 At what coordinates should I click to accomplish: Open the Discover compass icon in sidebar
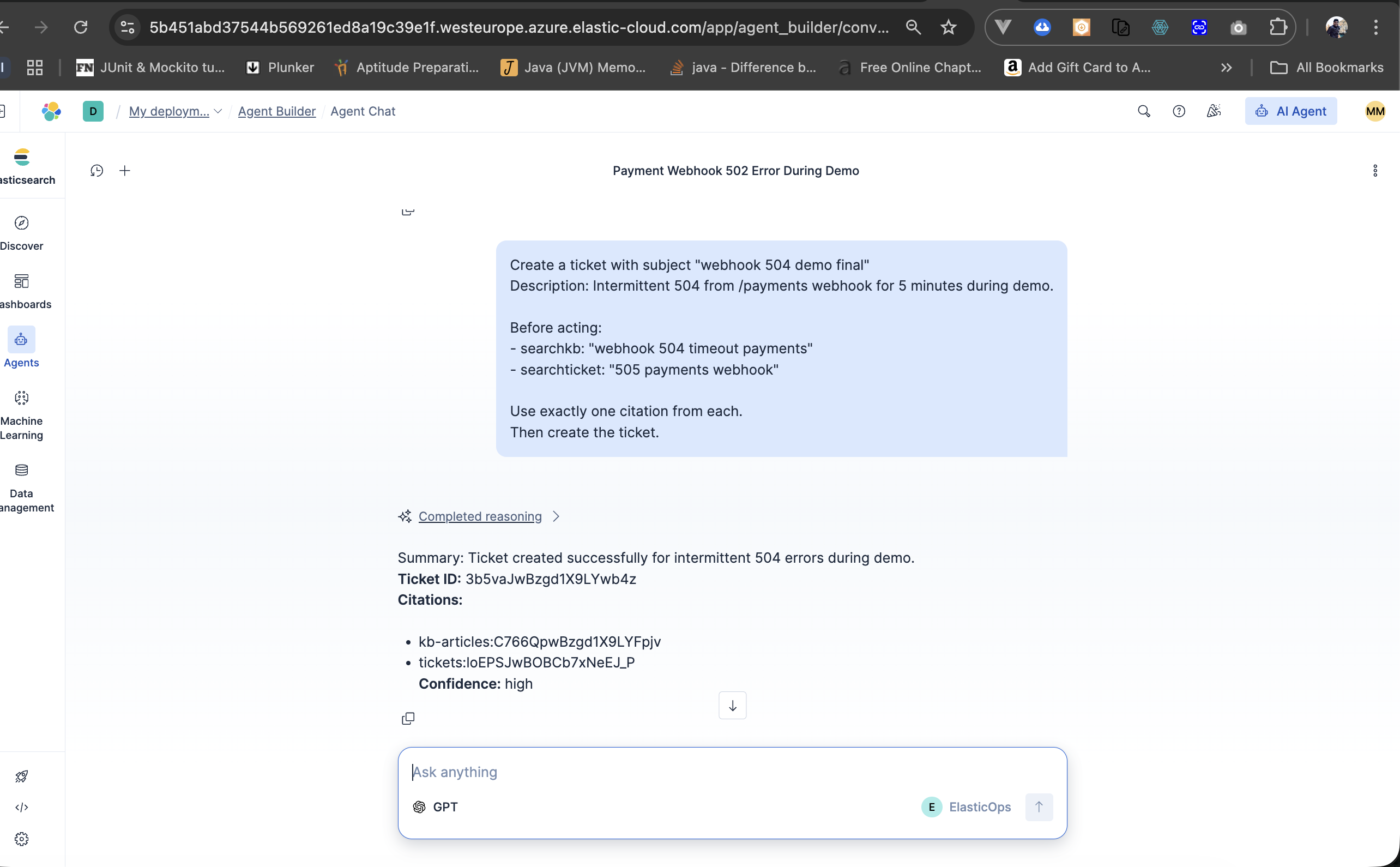coord(22,223)
